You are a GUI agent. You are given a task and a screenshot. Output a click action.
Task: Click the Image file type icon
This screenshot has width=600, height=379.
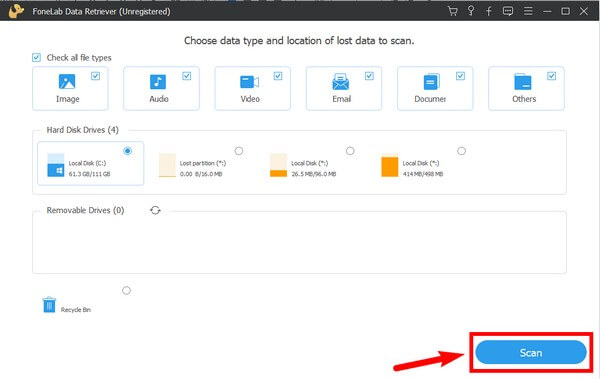pos(67,82)
